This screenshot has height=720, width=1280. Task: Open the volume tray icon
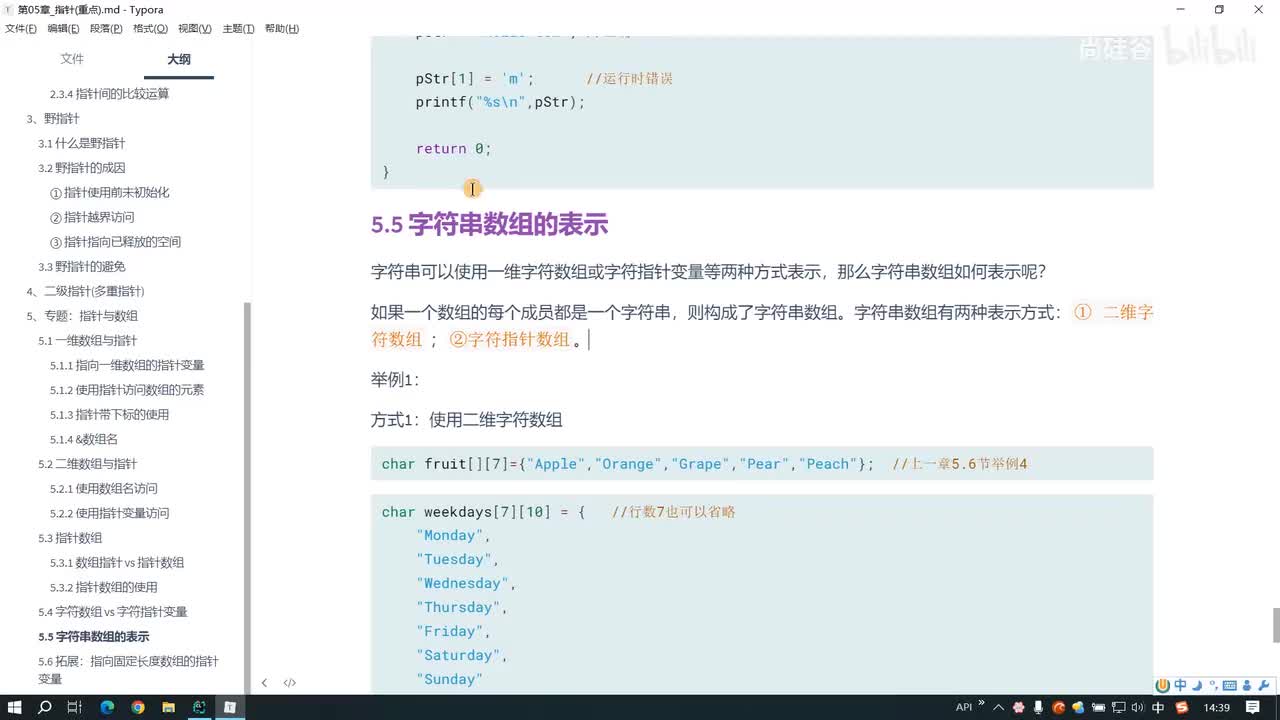pos(1137,707)
